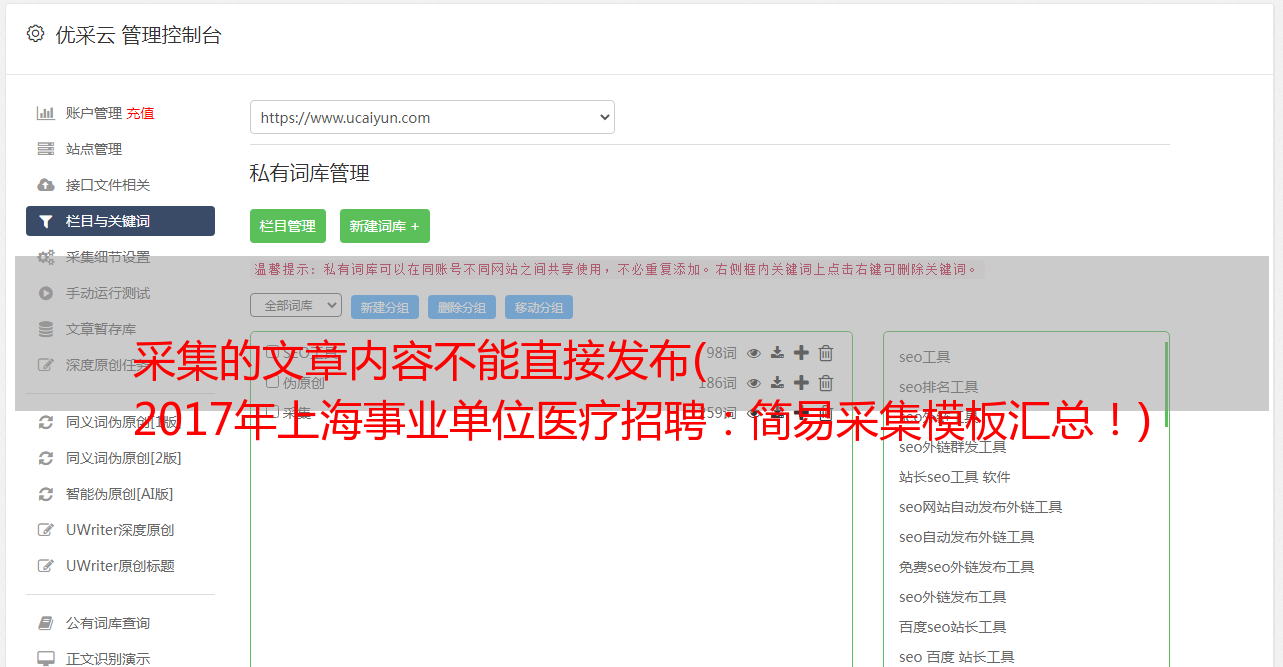Image resolution: width=1283 pixels, height=667 pixels.
Task: Select keyword 百度seo站长工具
Action: coord(953,627)
